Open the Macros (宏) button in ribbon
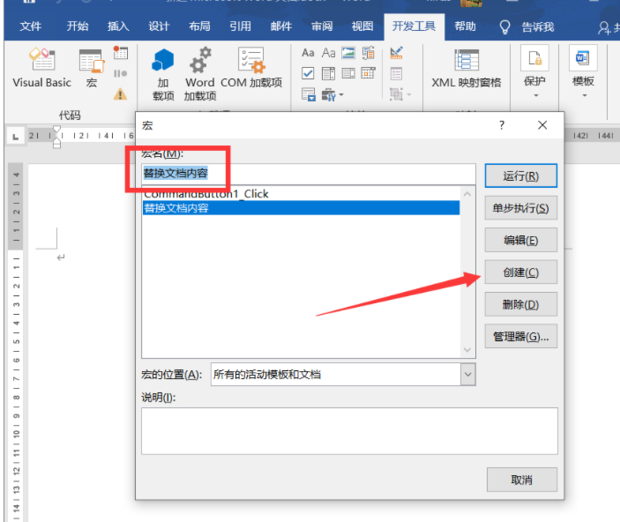The image size is (620, 522). (x=92, y=68)
